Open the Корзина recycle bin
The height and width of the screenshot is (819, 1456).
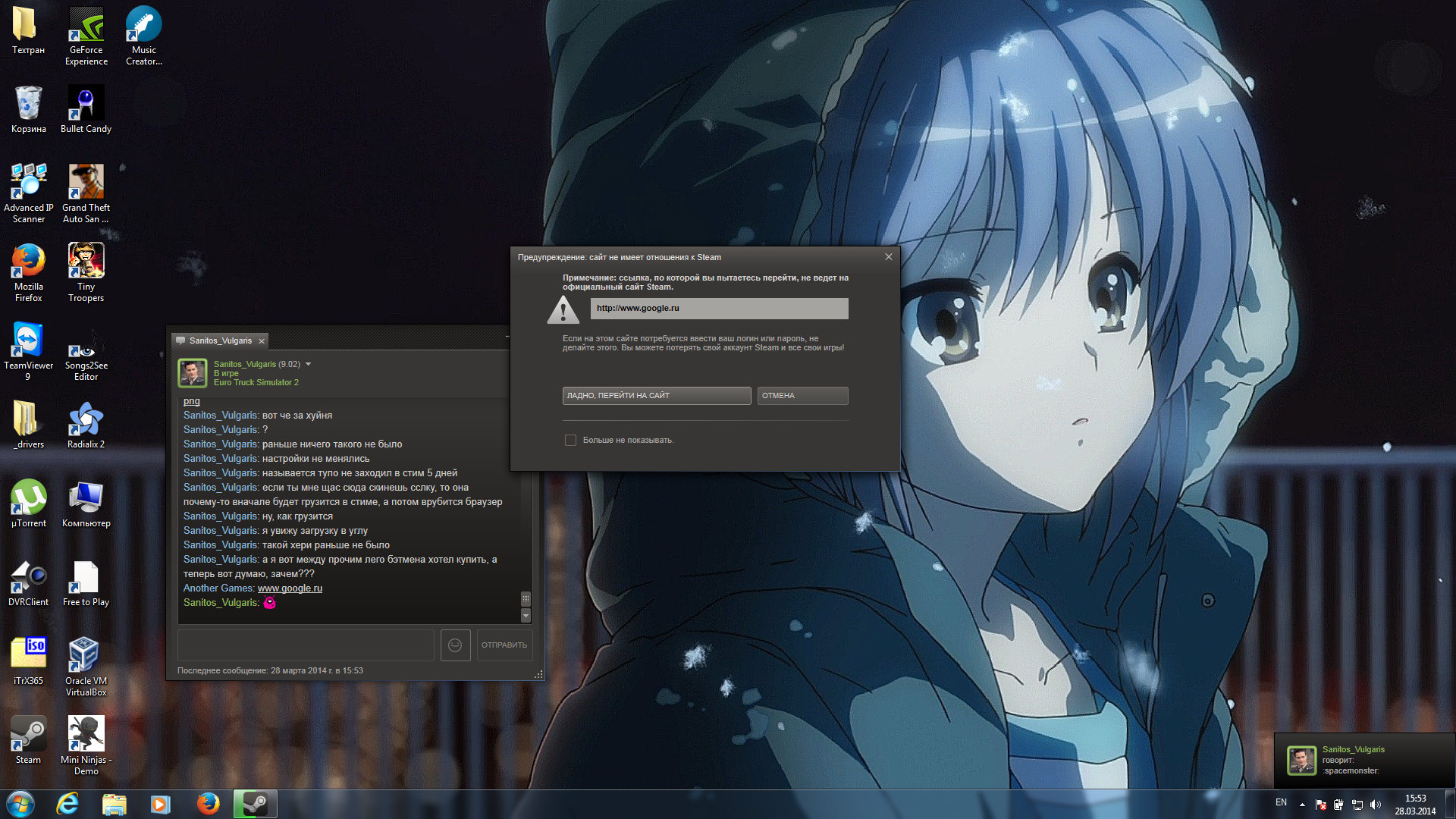[x=28, y=109]
